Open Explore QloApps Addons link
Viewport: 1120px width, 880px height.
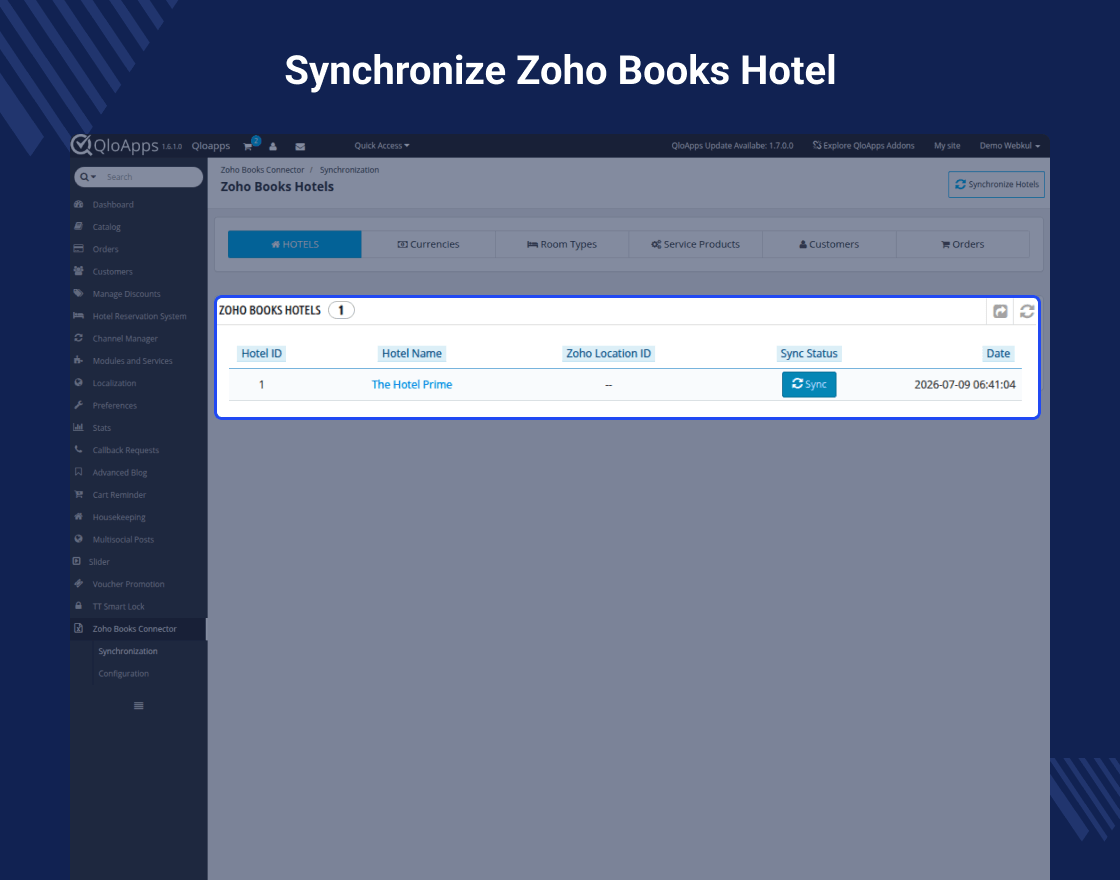[x=864, y=146]
